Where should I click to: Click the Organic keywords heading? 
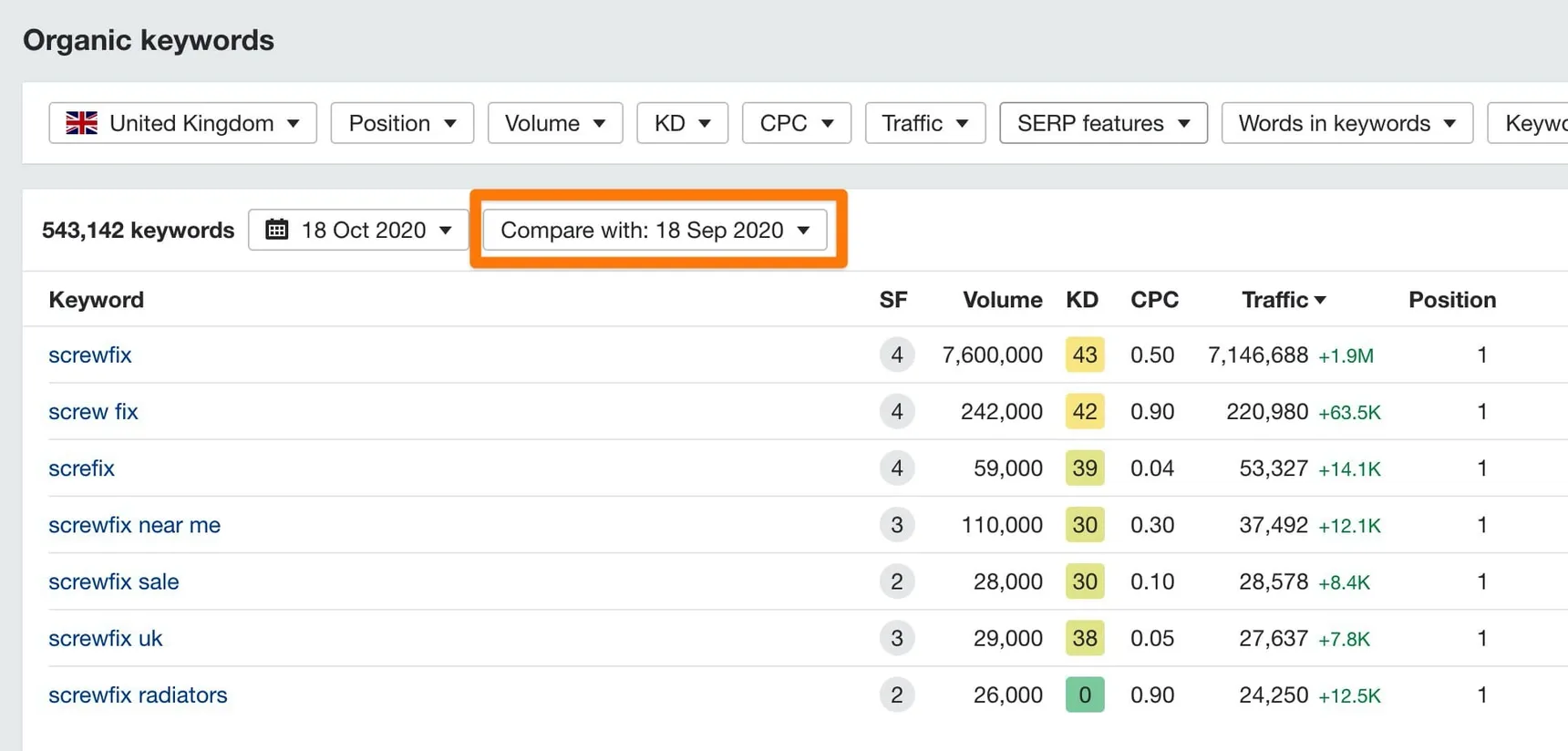149,40
